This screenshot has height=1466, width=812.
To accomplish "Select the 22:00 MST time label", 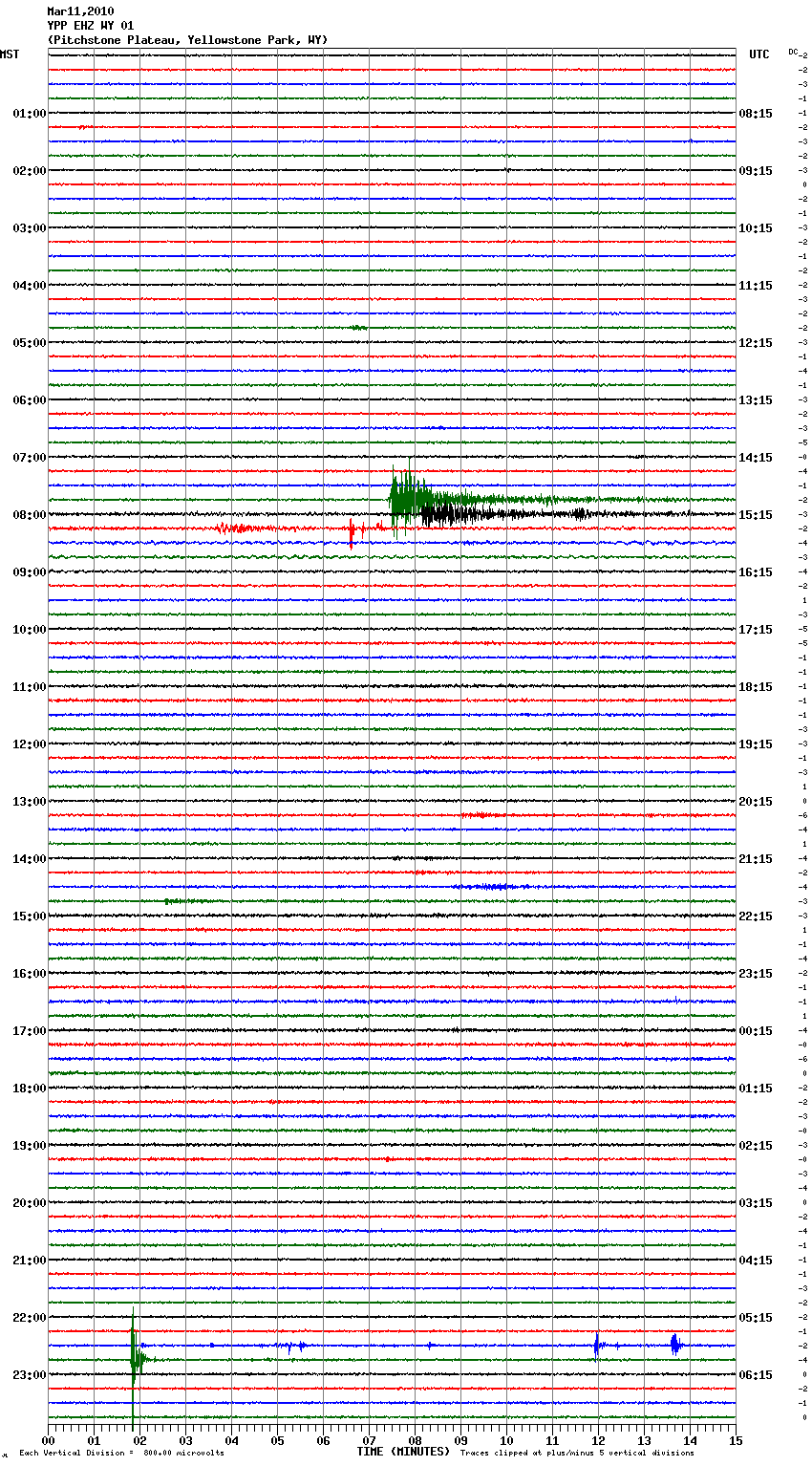I will tap(30, 1318).
